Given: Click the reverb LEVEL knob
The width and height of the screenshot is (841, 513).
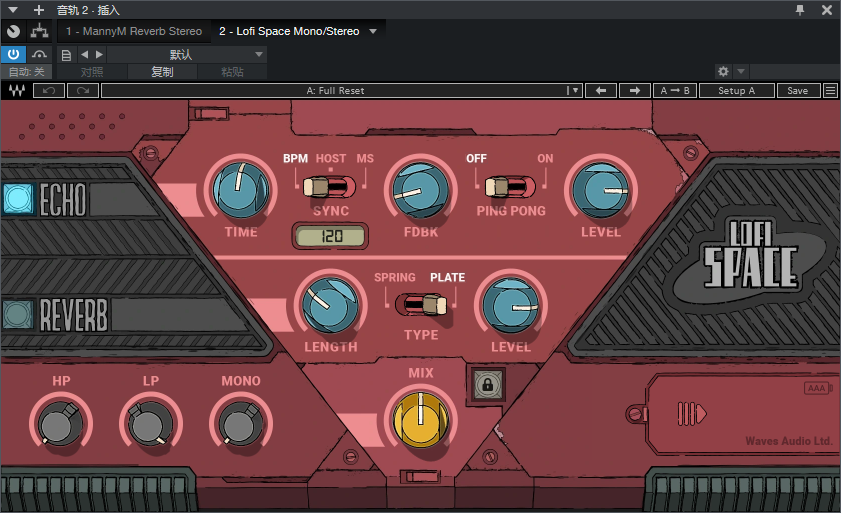Looking at the screenshot, I should [x=511, y=305].
